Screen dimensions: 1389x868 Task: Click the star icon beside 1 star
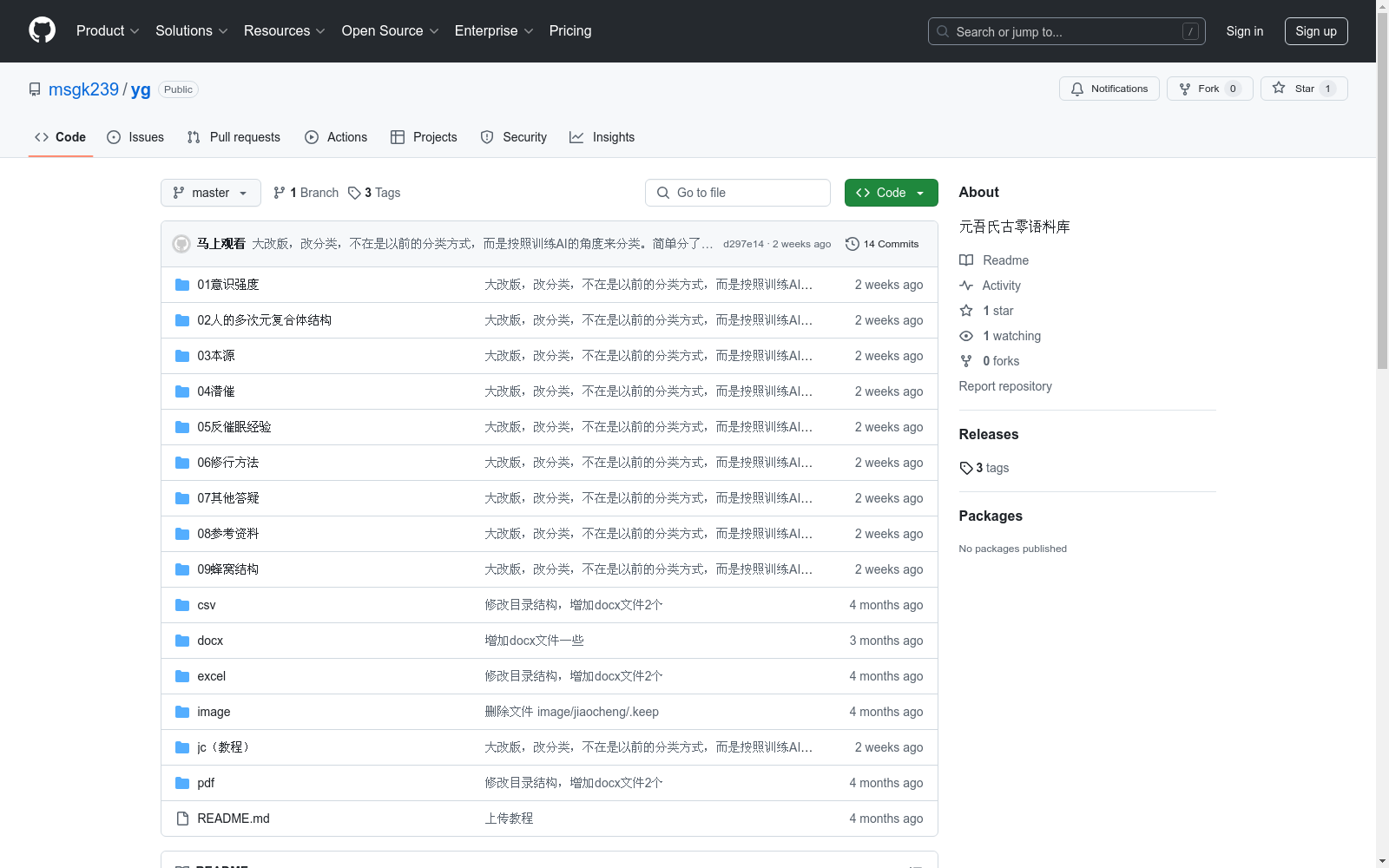tap(966, 311)
